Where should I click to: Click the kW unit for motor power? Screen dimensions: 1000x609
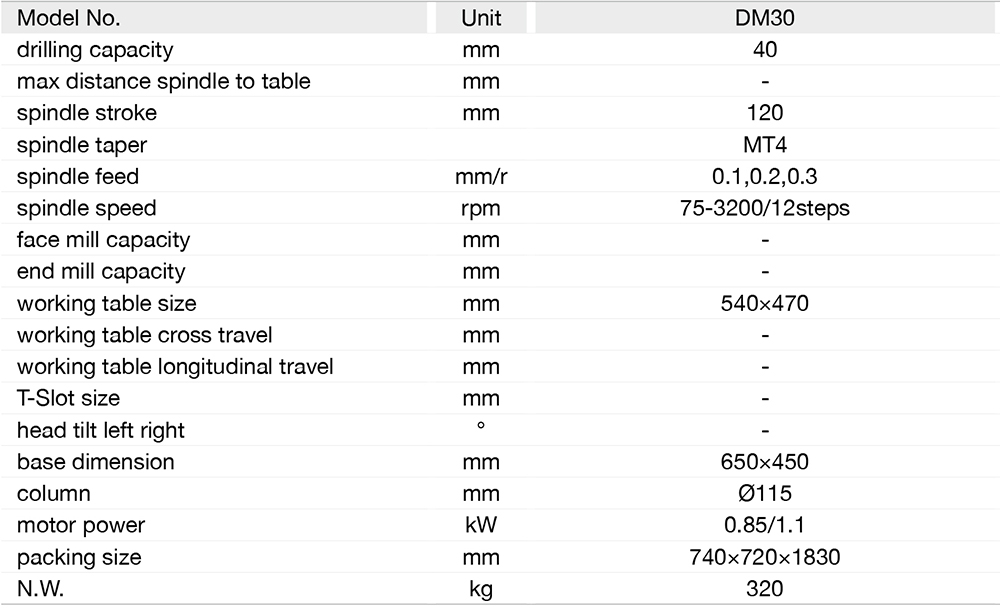481,526
